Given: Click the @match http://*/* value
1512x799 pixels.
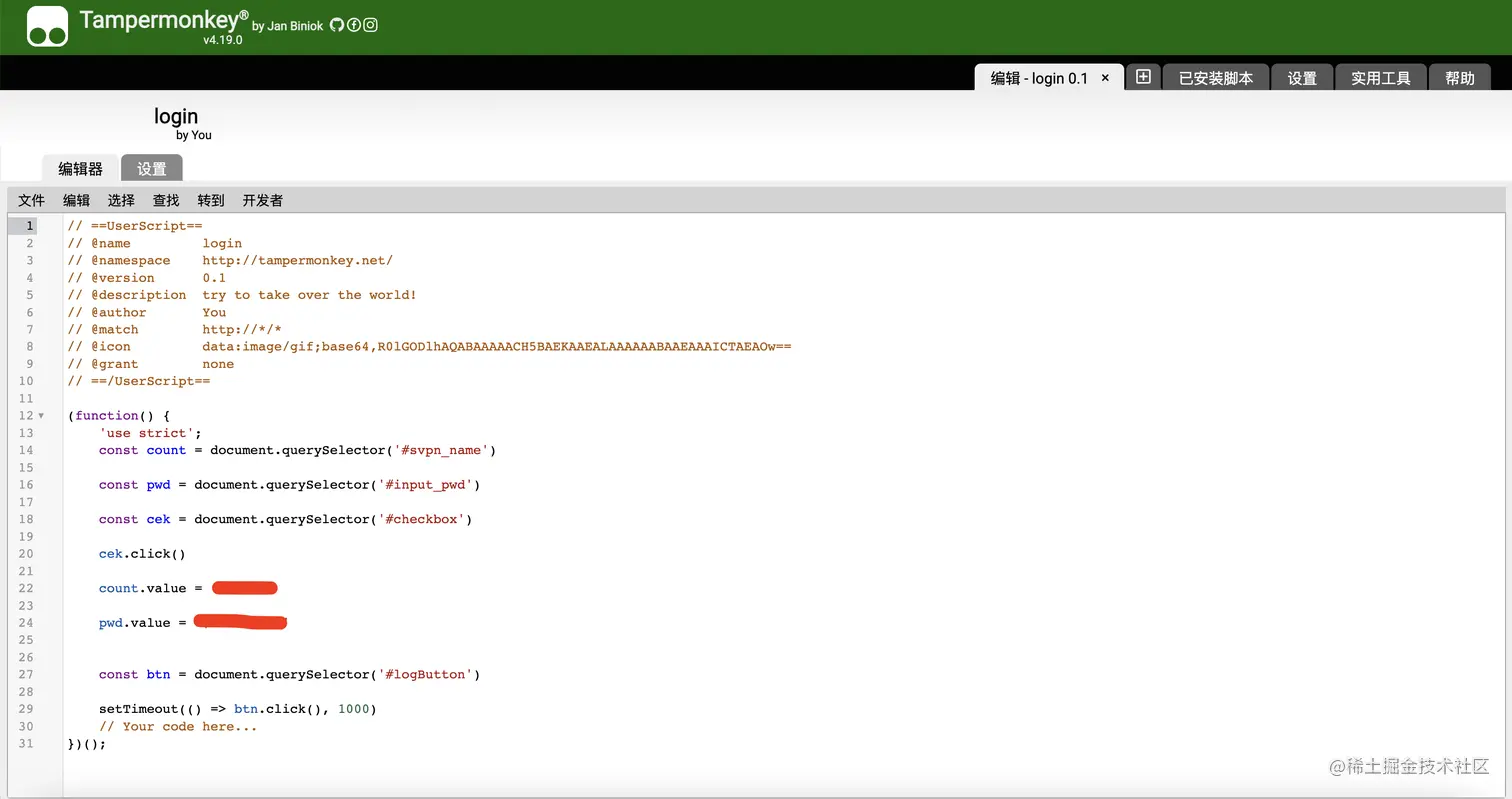Looking at the screenshot, I should (242, 329).
